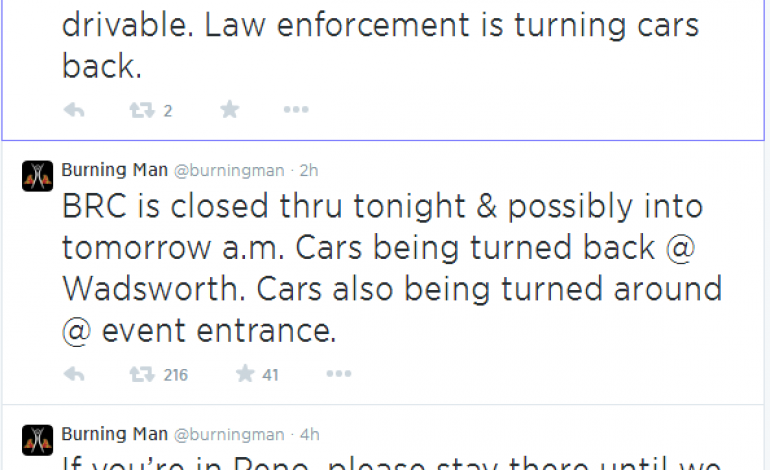Favorite the law enforcement tweet with the star

[230, 110]
